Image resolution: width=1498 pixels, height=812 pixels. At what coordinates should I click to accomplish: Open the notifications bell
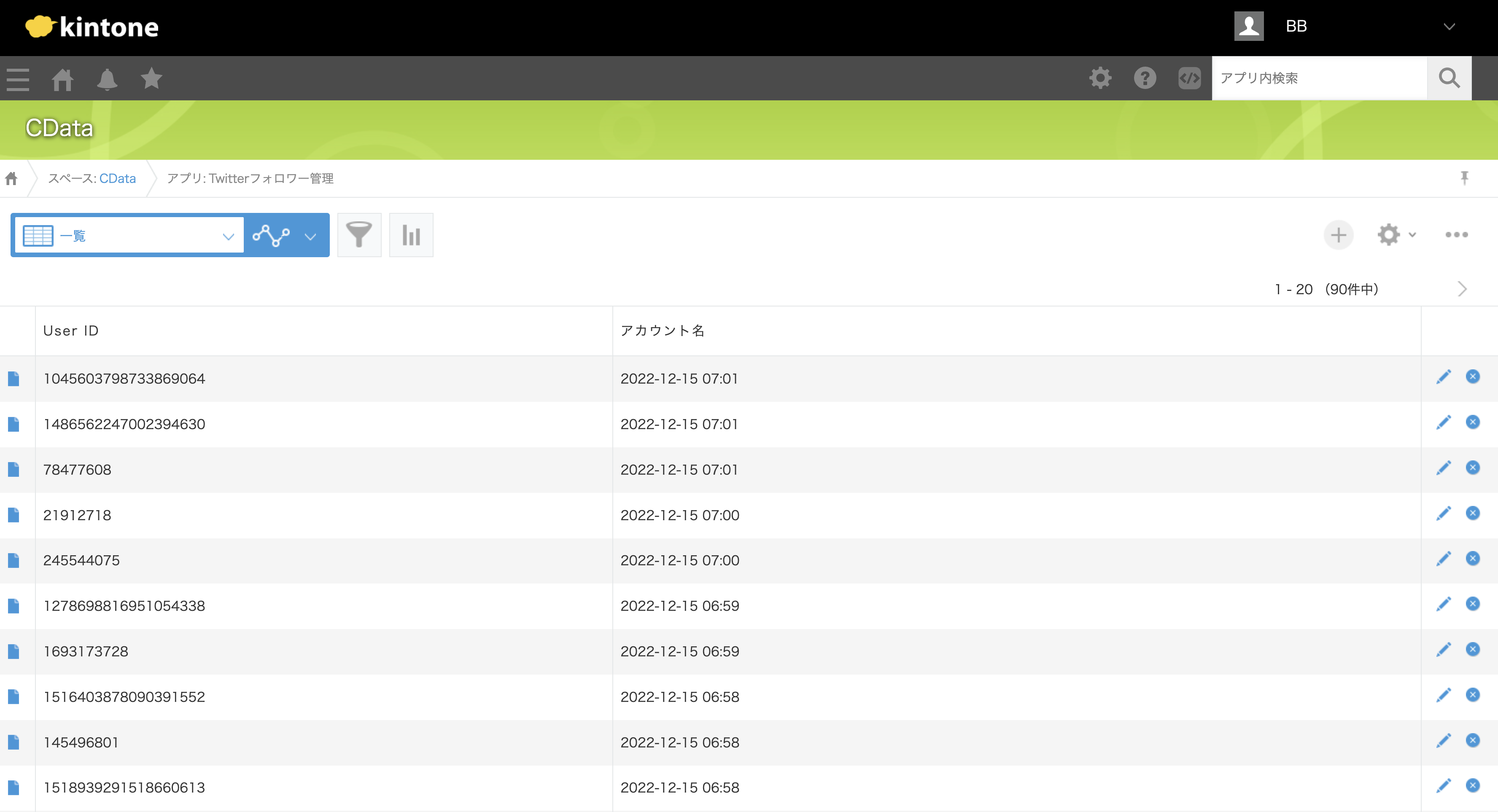point(107,78)
